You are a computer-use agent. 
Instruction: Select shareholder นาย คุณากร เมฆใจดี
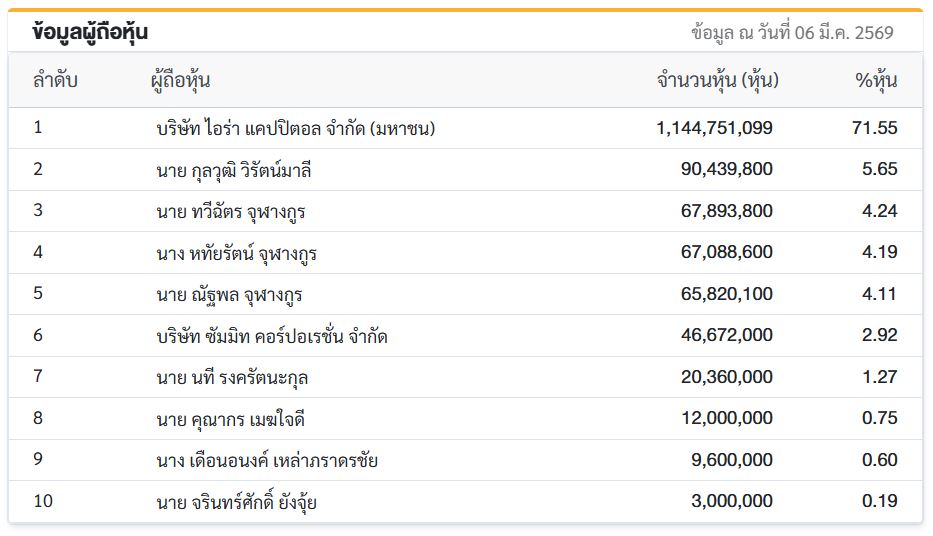(237, 418)
